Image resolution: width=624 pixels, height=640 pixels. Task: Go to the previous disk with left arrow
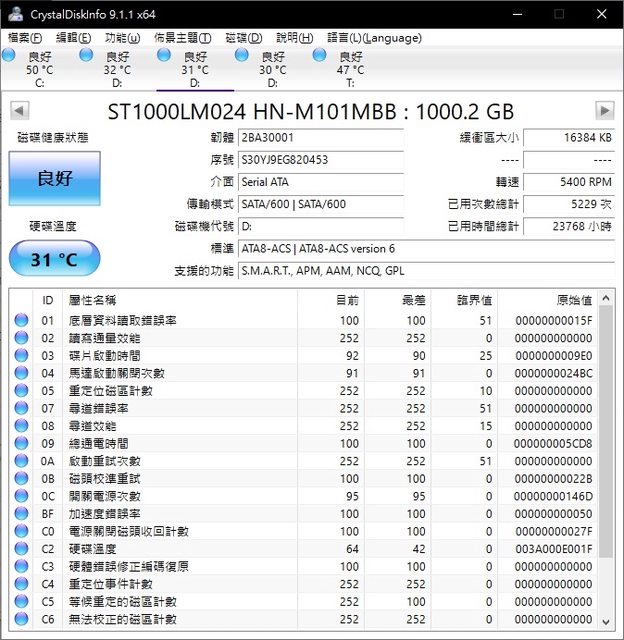click(19, 110)
